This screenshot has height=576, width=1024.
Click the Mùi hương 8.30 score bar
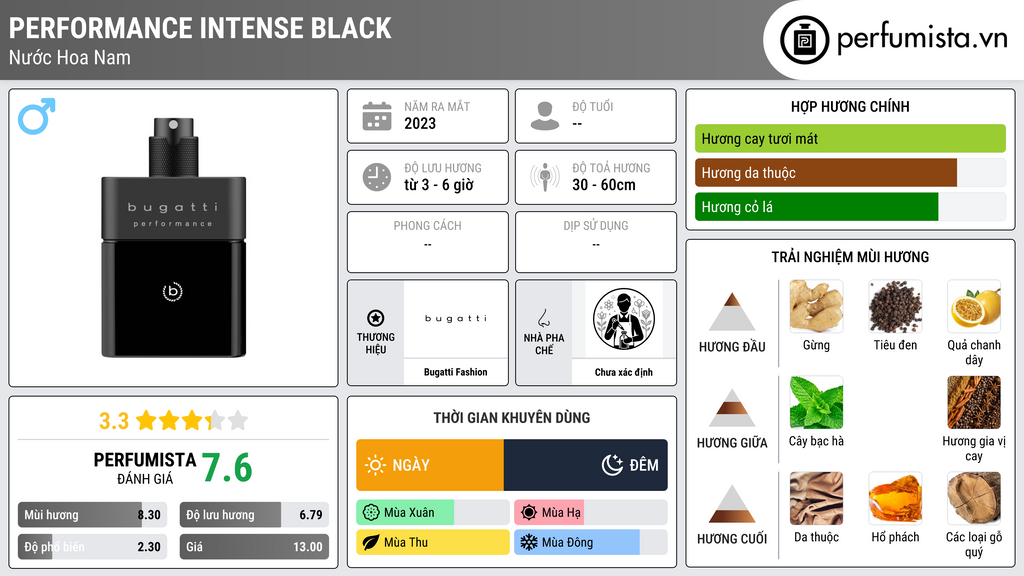(x=92, y=515)
